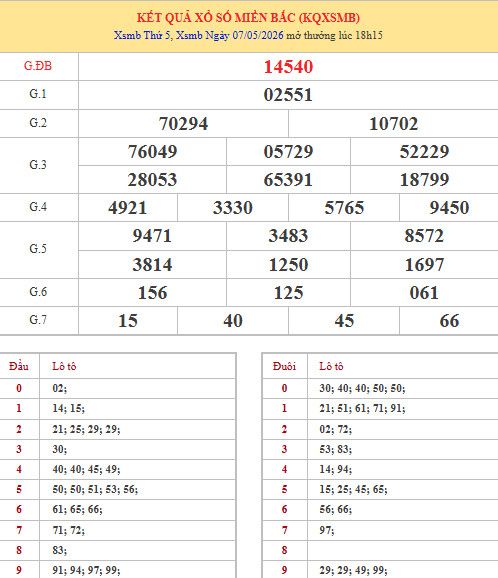Click Đuôi row 53; 83;
Viewport: 498px width, 578px height.
click(x=335, y=449)
